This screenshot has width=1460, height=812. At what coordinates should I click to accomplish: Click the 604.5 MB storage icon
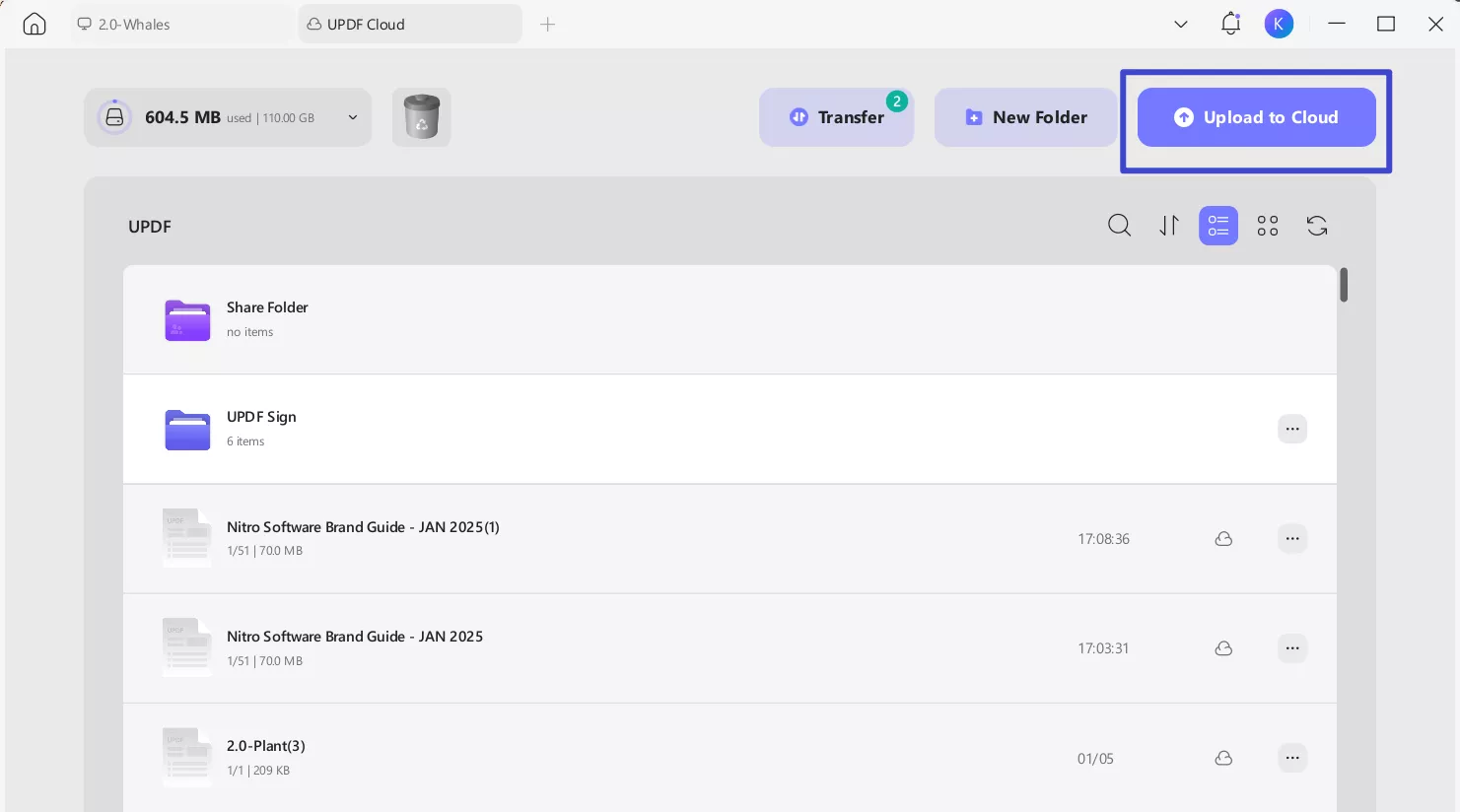(x=114, y=117)
